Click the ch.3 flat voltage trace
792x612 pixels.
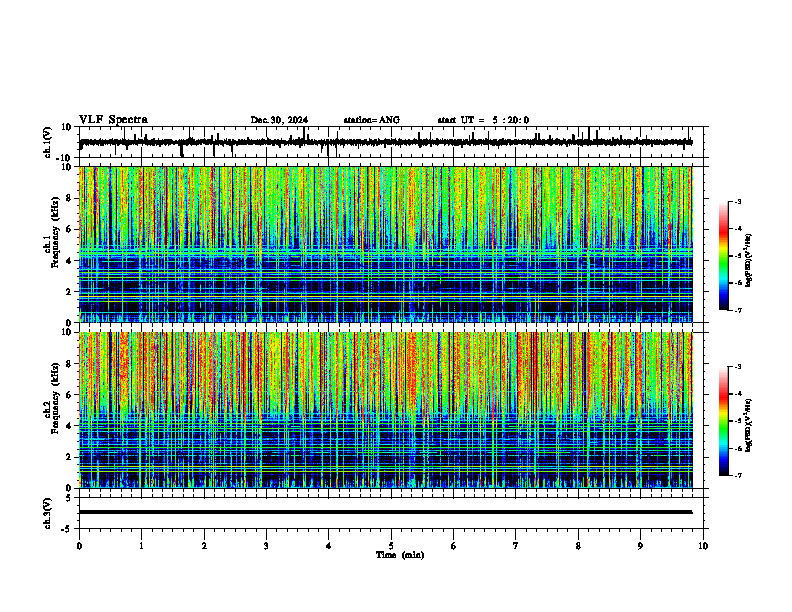385,512
